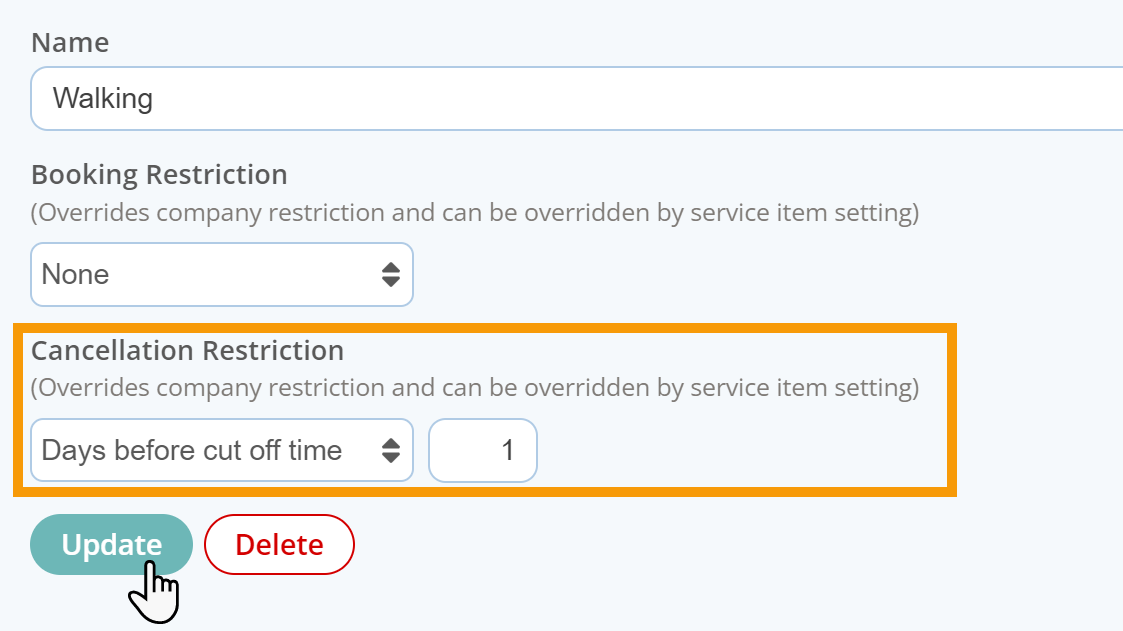The width and height of the screenshot is (1123, 631).
Task: Click the Days before cut off time text
Action: [x=192, y=451]
